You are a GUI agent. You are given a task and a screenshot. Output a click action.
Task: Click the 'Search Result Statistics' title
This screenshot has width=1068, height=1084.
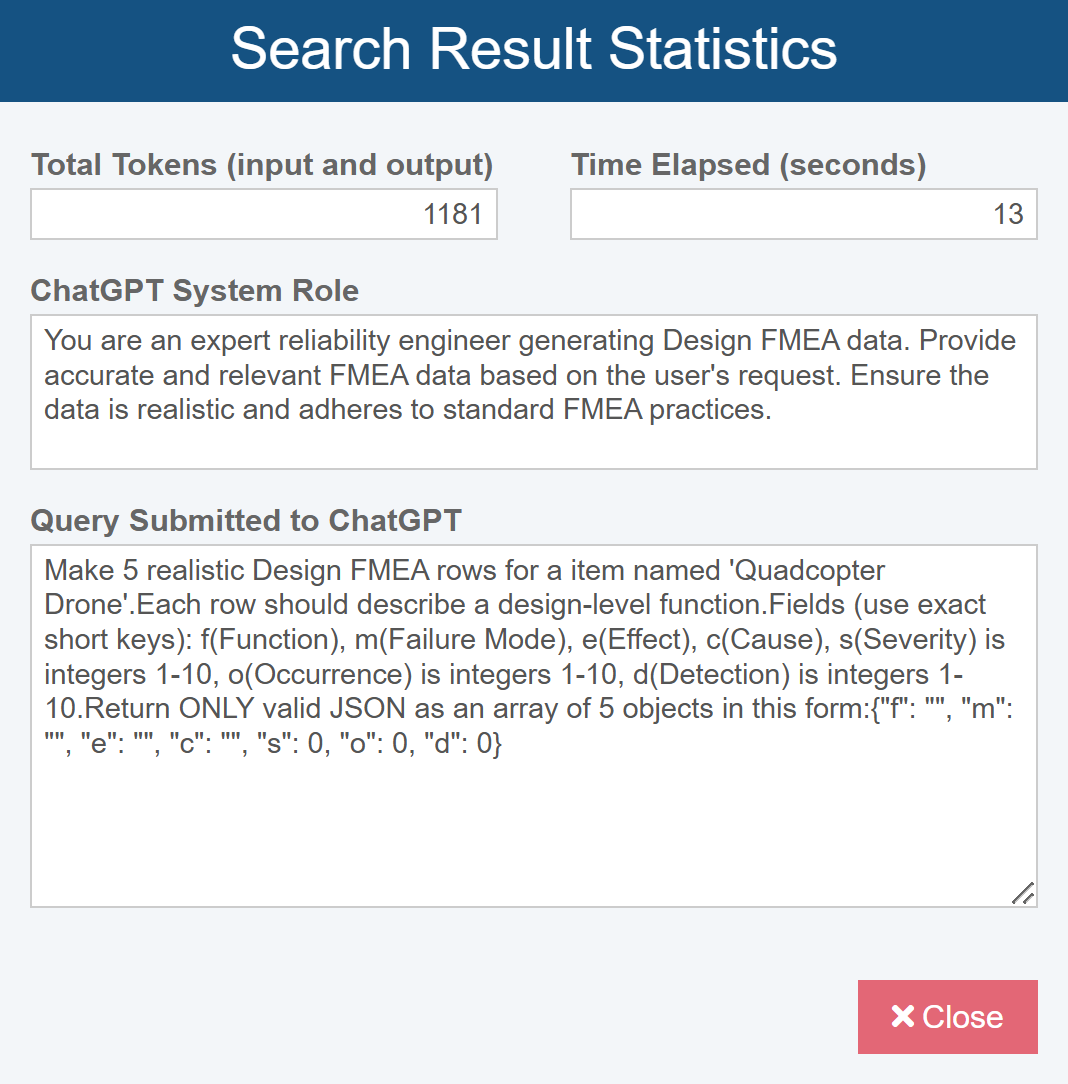tap(534, 49)
